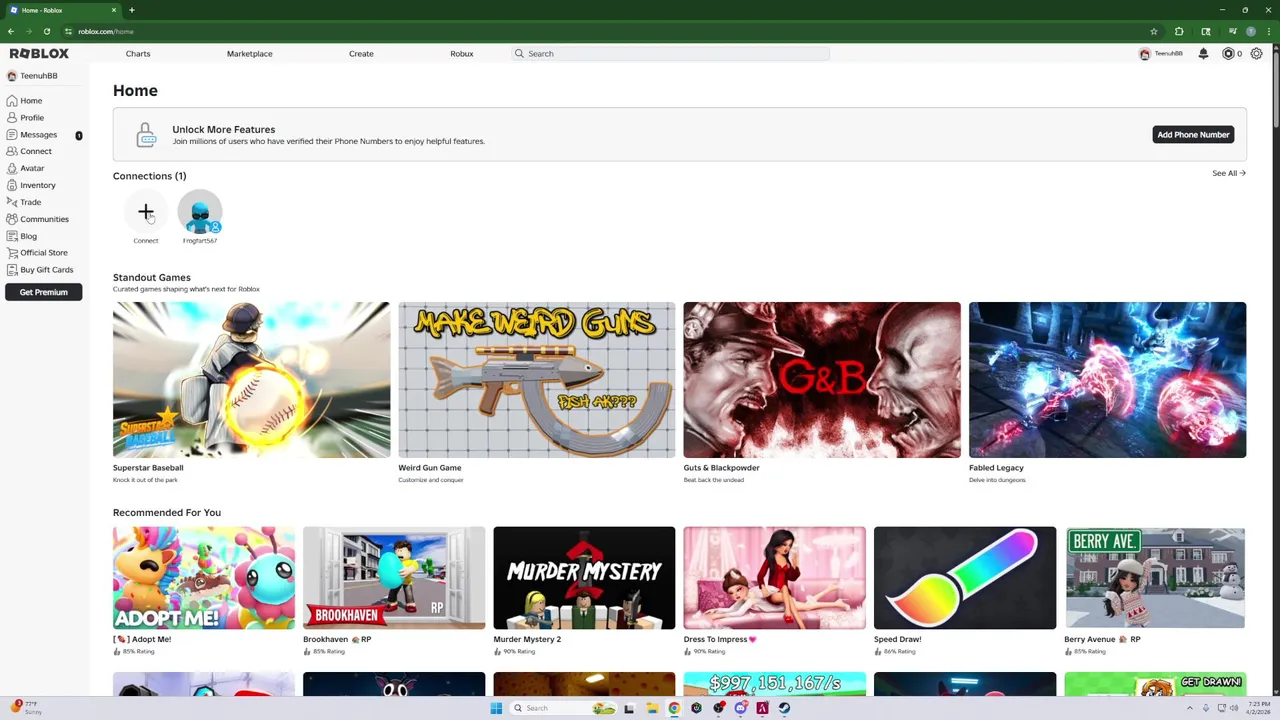Open the settings gear in Roblox header

(x=1257, y=54)
